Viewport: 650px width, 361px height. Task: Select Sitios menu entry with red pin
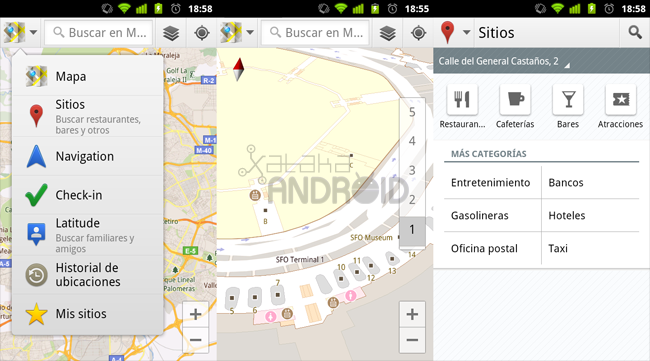click(87, 116)
